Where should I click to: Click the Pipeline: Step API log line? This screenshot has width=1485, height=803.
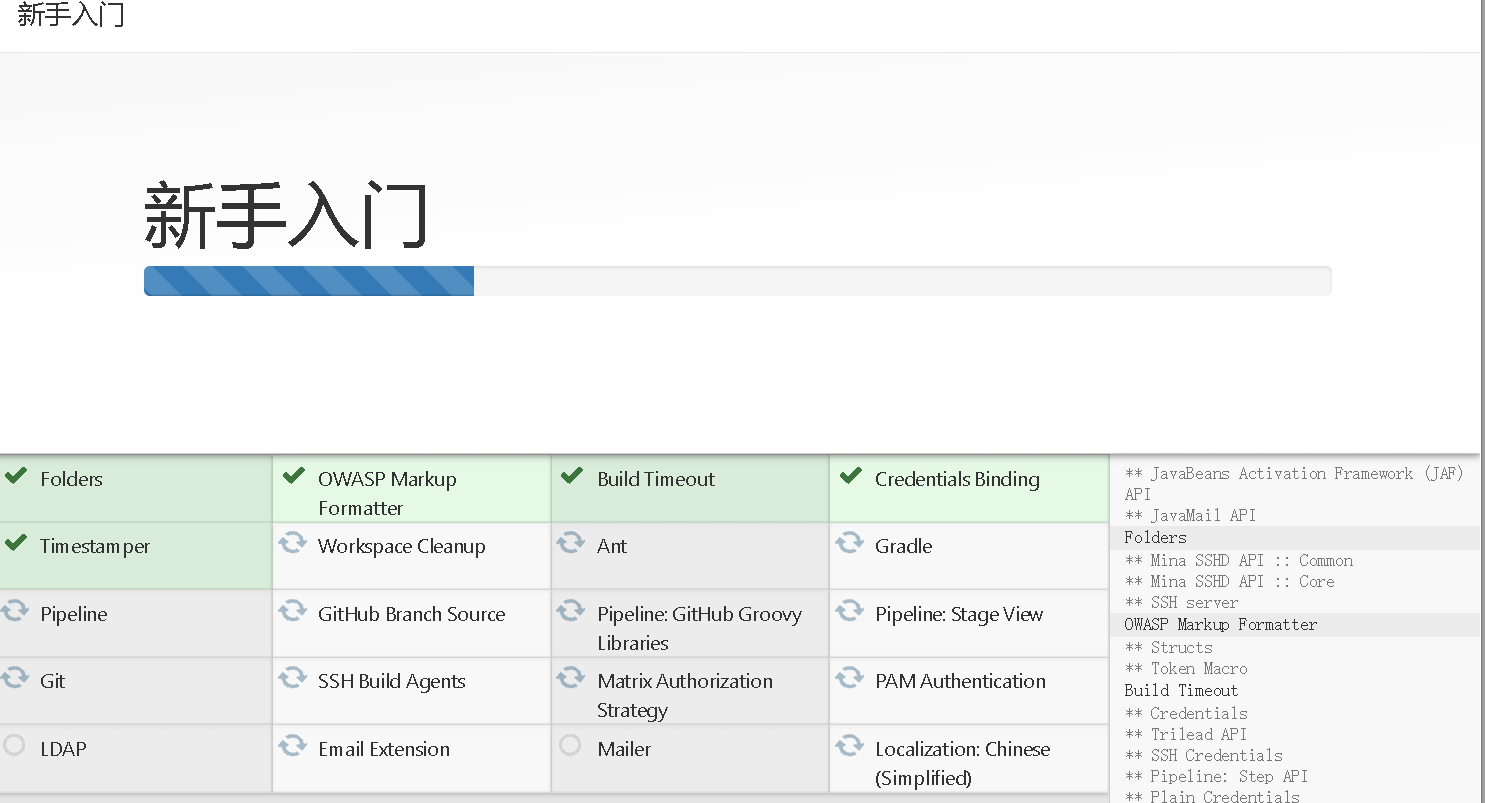pyautogui.click(x=1216, y=777)
